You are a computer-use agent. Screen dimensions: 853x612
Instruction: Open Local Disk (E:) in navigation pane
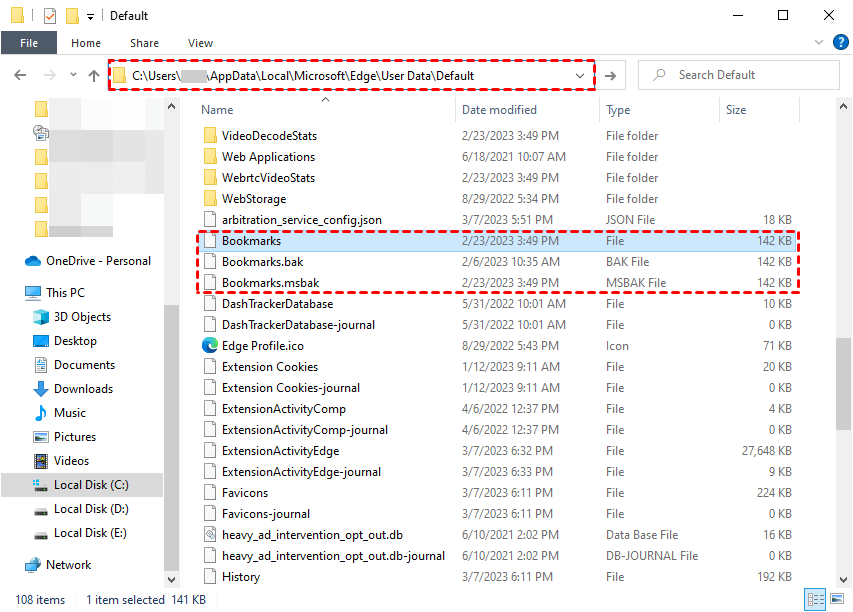coord(80,533)
